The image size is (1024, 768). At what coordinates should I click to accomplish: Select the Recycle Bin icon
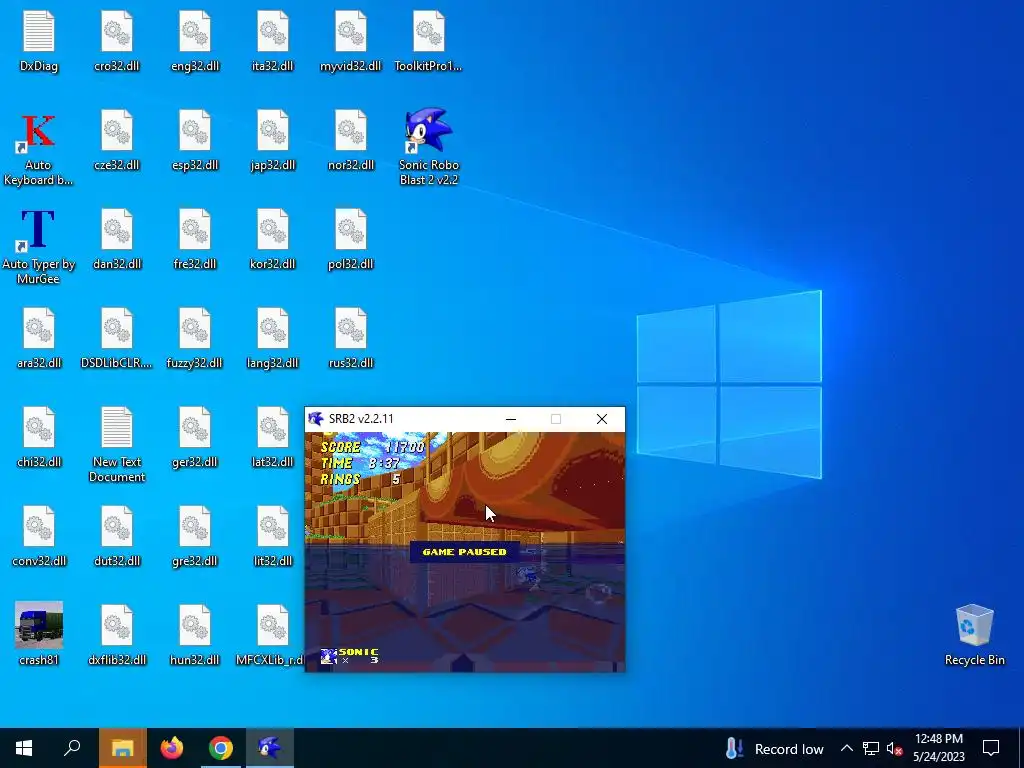pyautogui.click(x=974, y=626)
